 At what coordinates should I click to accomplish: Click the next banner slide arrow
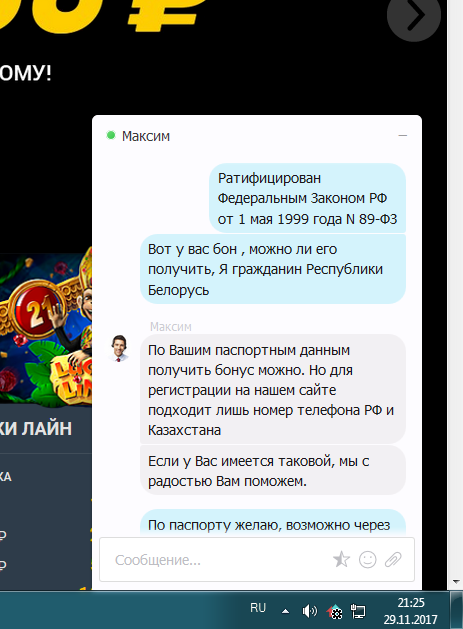click(x=414, y=16)
